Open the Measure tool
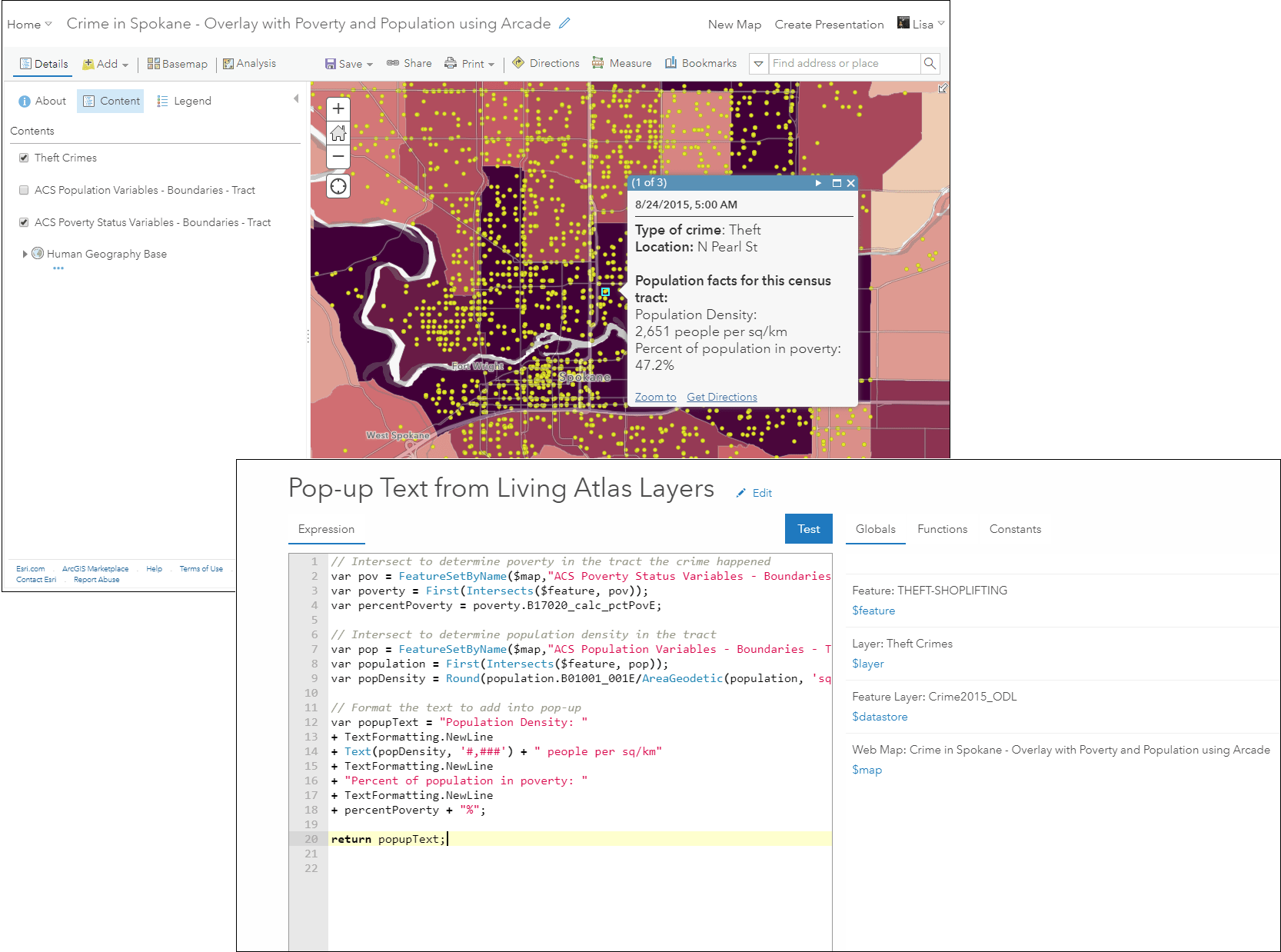This screenshot has width=1281, height=952. 621,63
